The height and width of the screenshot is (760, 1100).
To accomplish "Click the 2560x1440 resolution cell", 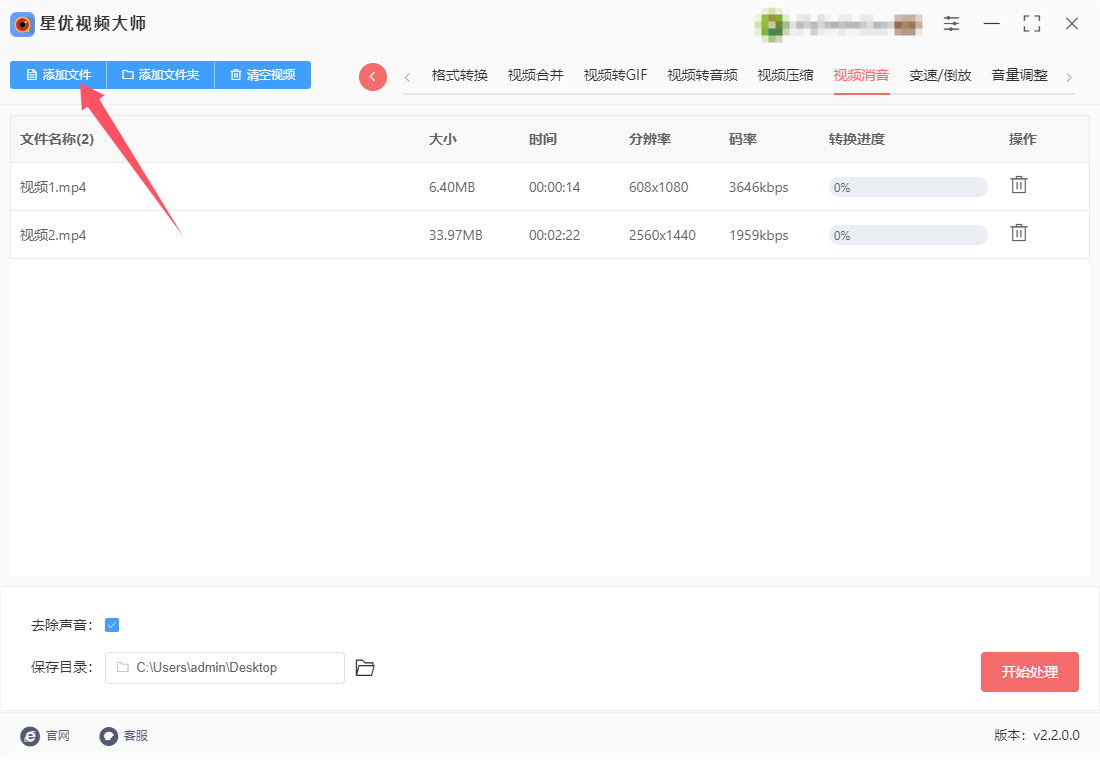I will (x=662, y=235).
